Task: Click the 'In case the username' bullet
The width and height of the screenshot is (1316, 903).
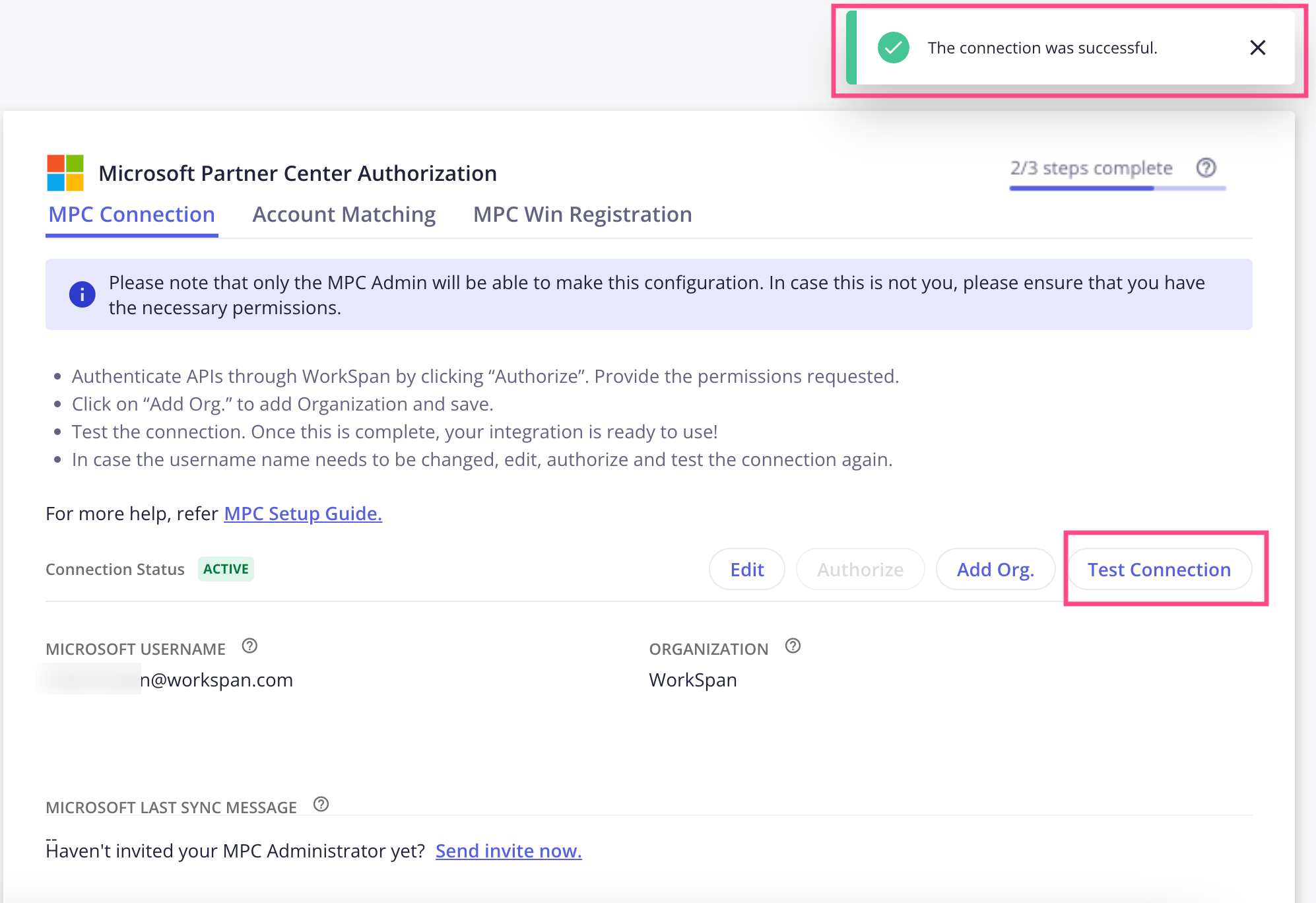Action: tap(482, 459)
